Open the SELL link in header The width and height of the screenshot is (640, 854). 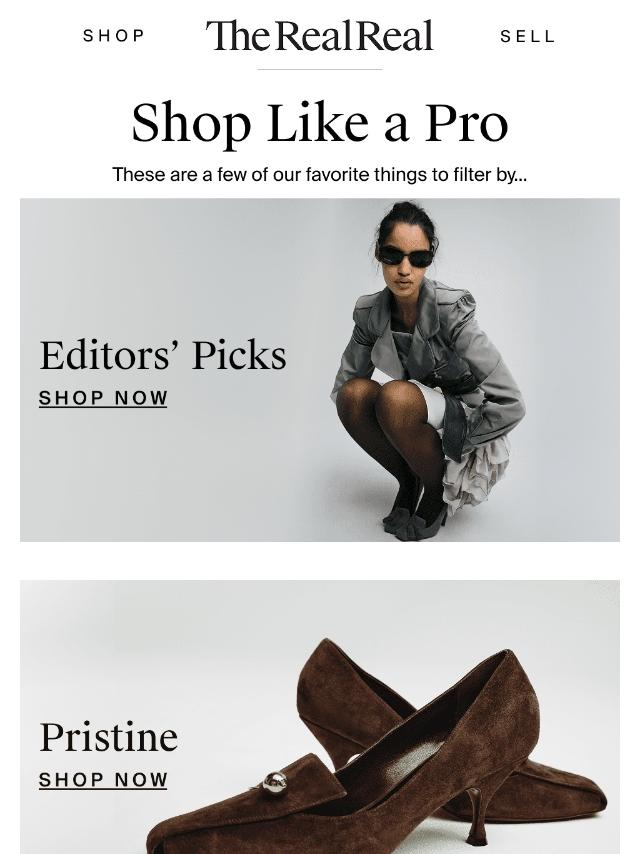tap(527, 36)
